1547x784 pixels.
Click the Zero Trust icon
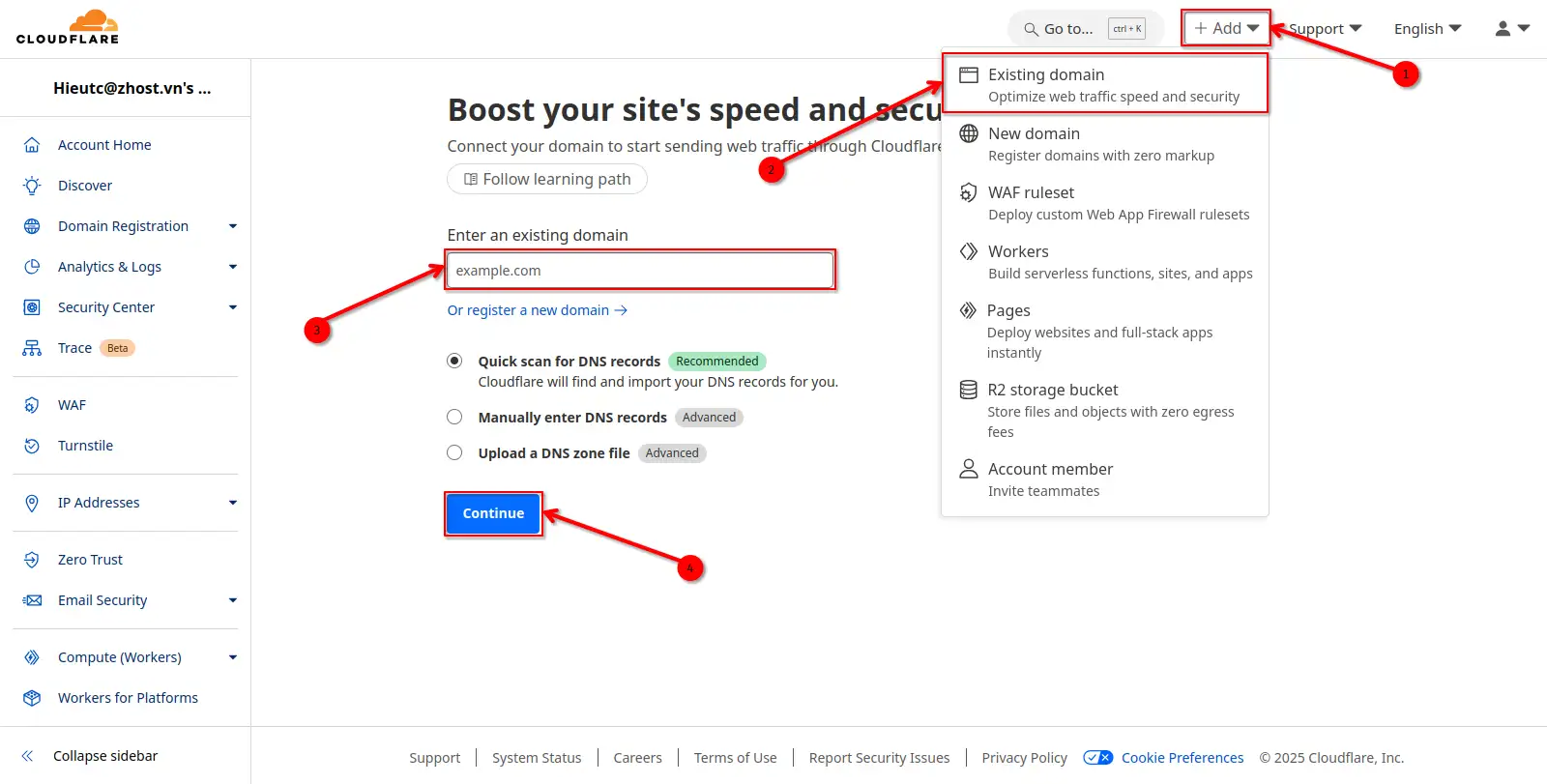coord(32,560)
